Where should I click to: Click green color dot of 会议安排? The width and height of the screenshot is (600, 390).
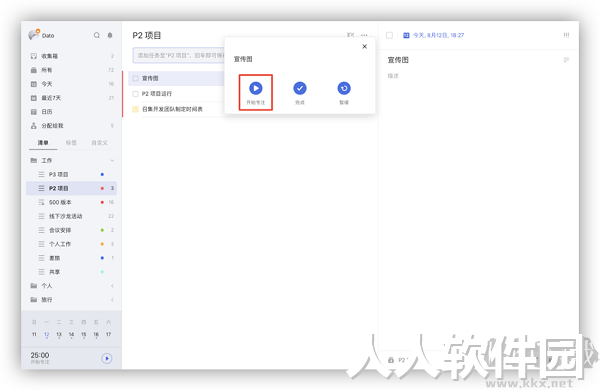(x=102, y=230)
